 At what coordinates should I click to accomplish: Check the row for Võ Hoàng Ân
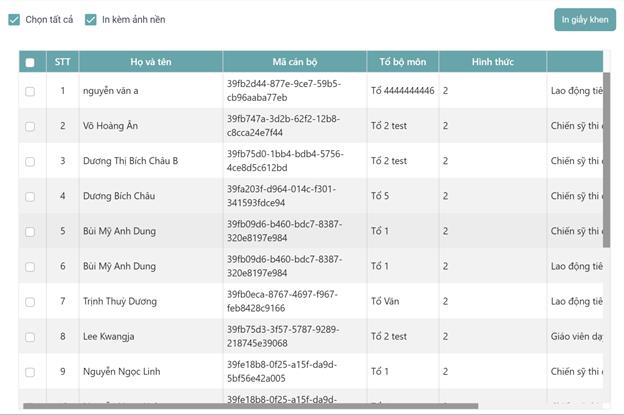point(30,126)
